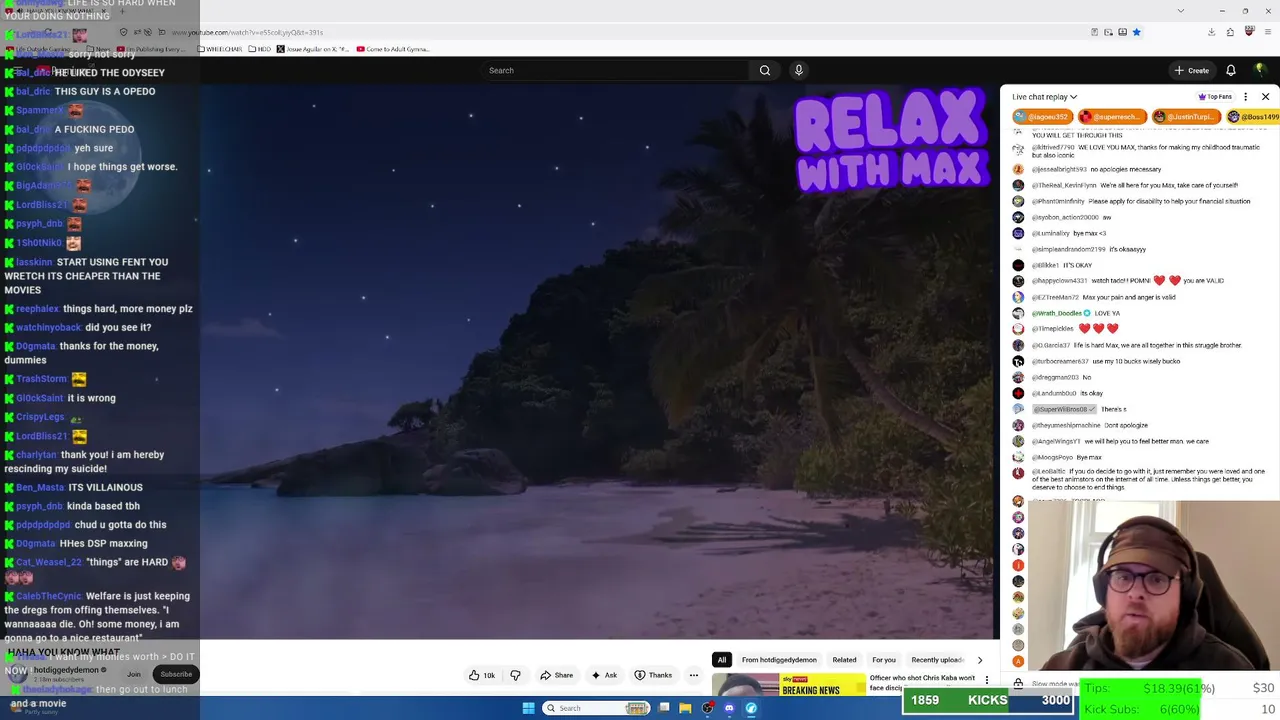Image resolution: width=1280 pixels, height=720 pixels.
Task: Click chat message 'Max your pain and anger is valid'
Action: tap(1129, 297)
